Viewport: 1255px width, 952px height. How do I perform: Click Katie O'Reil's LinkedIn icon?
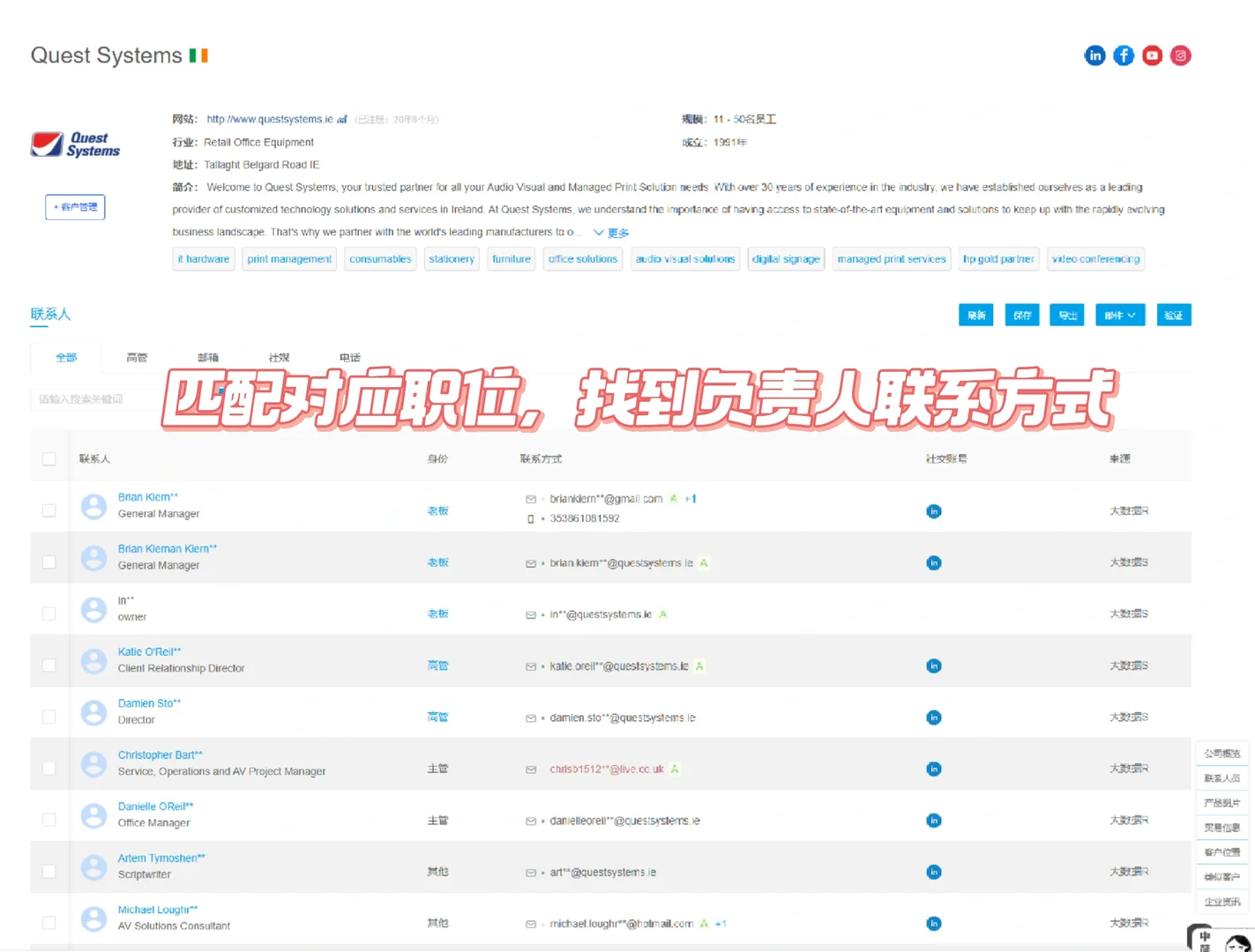[933, 666]
